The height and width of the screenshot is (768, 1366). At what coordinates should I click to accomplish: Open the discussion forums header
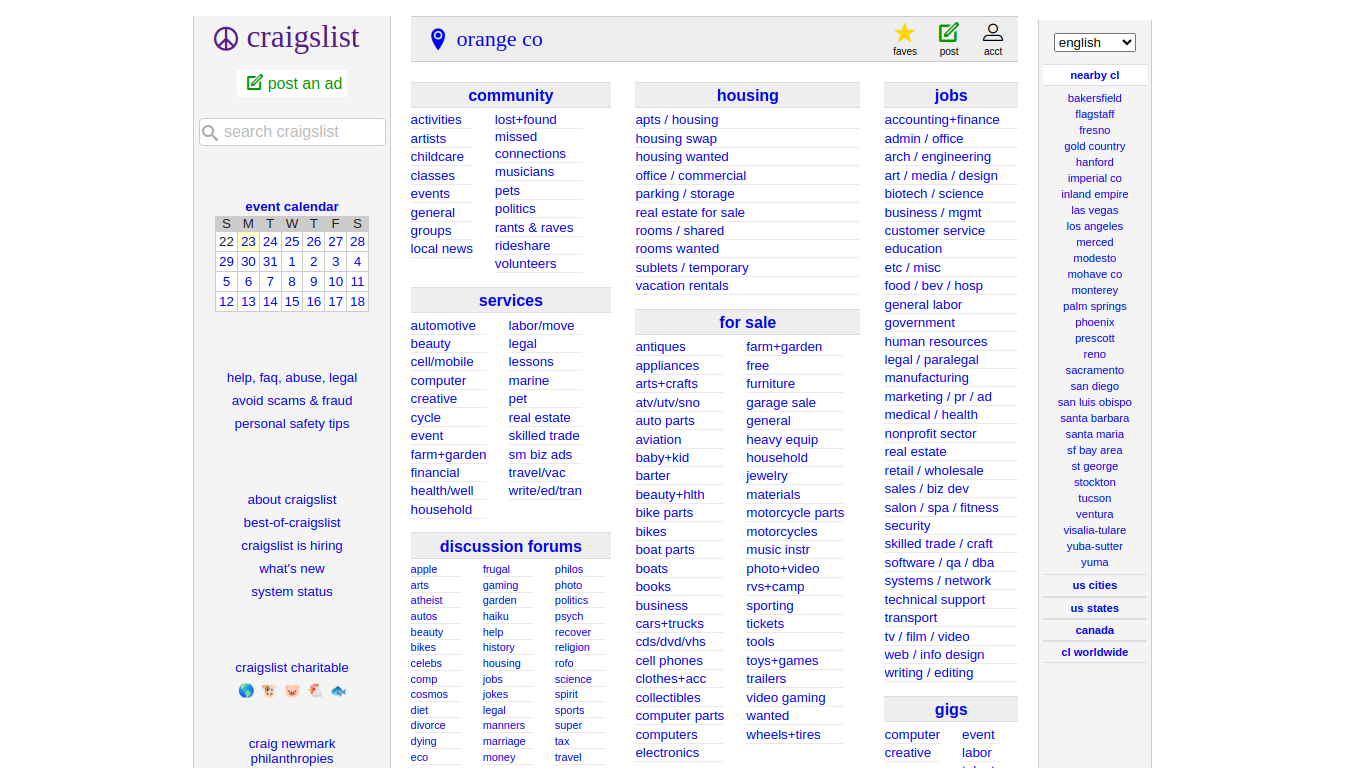point(511,546)
